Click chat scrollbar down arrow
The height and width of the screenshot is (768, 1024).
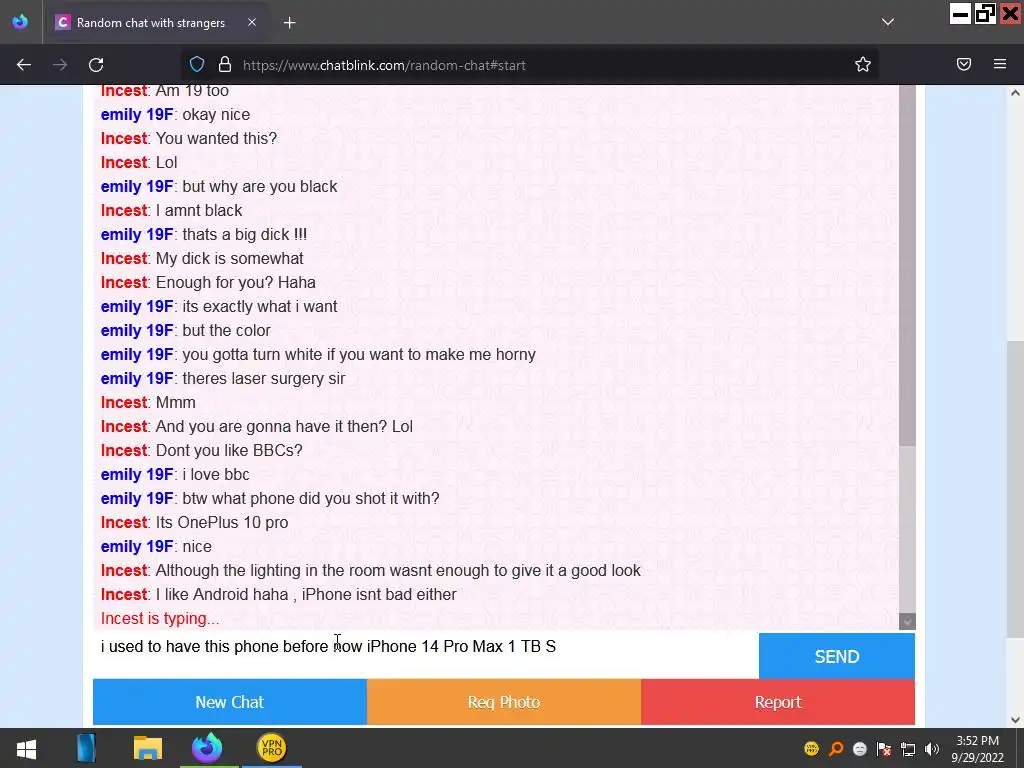click(907, 622)
